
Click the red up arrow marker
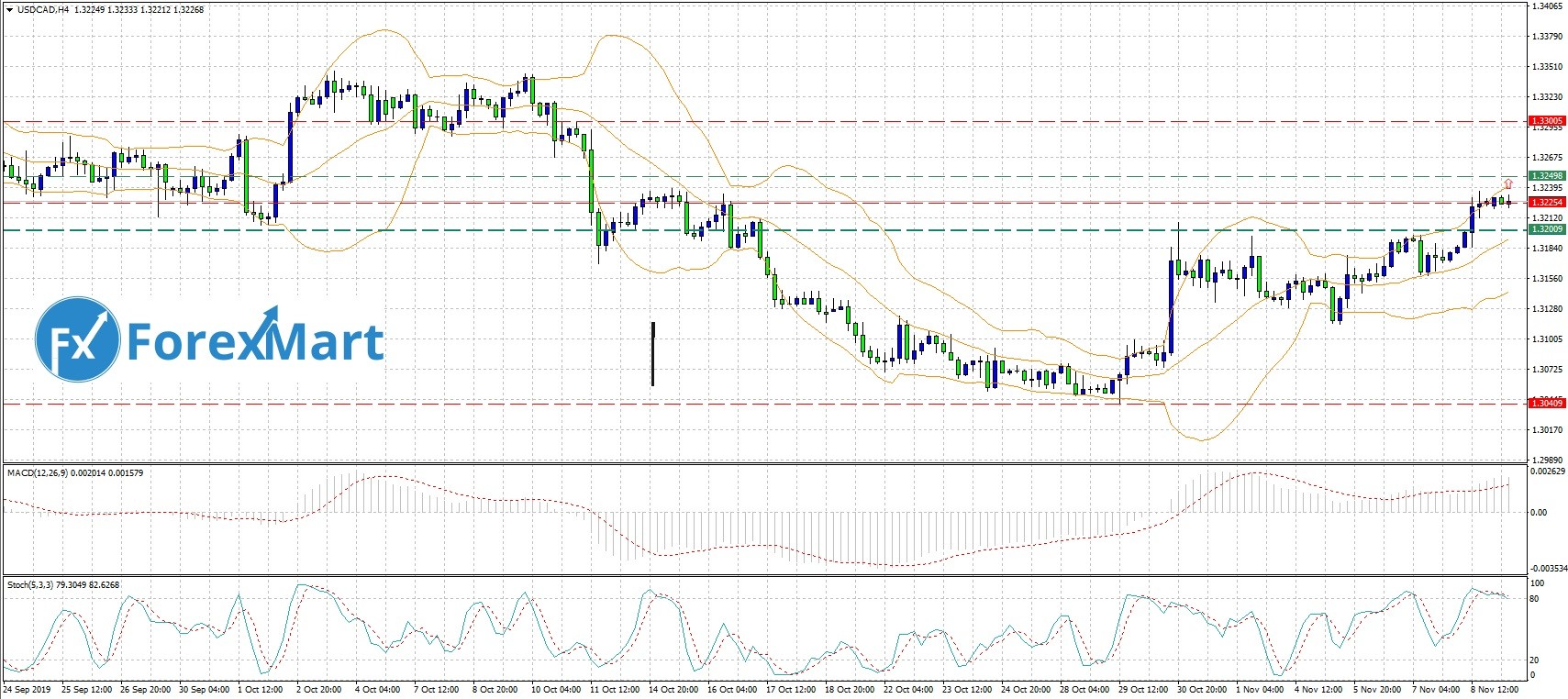[x=1508, y=184]
